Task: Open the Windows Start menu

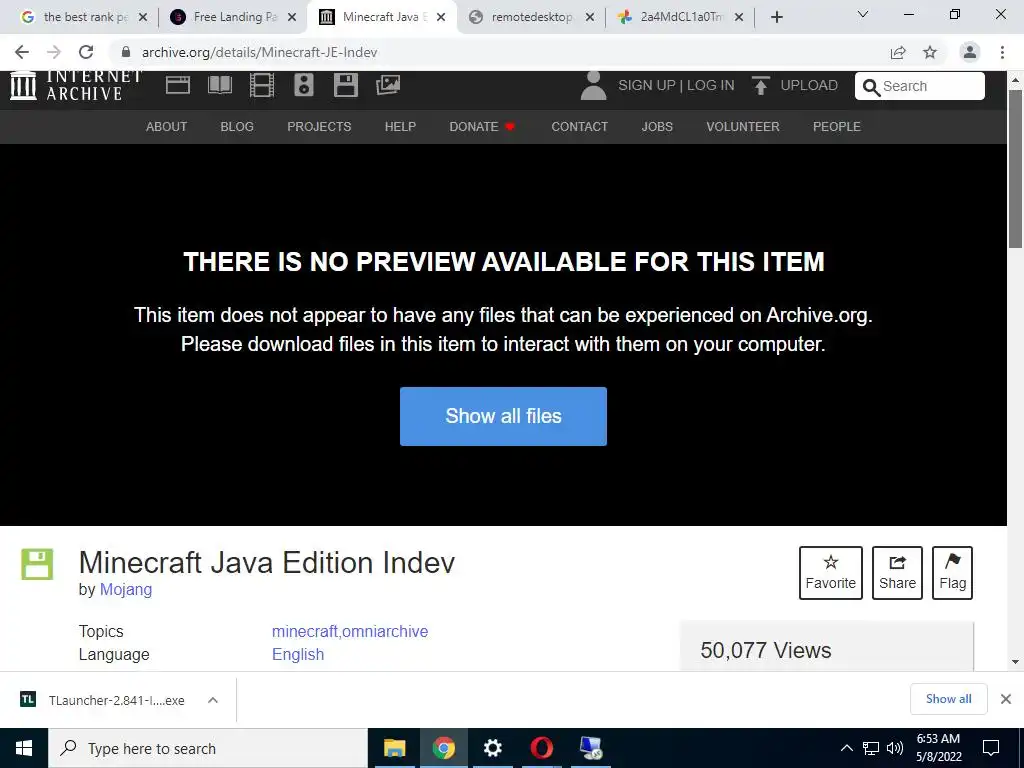Action: click(x=24, y=748)
